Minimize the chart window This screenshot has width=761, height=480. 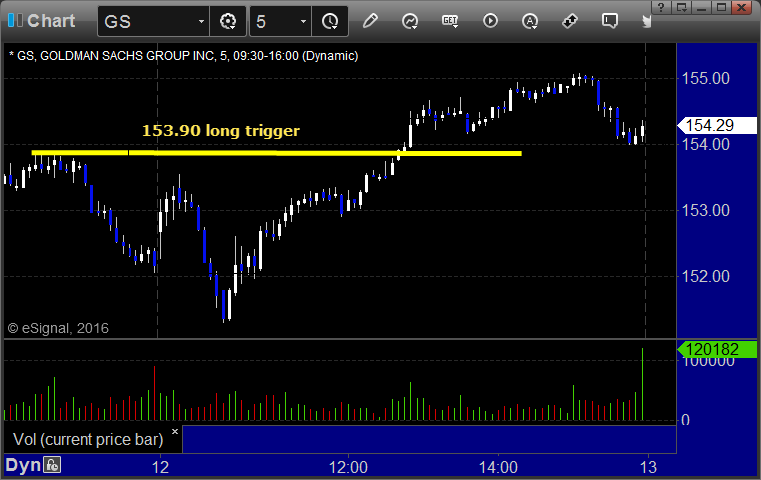[701, 7]
